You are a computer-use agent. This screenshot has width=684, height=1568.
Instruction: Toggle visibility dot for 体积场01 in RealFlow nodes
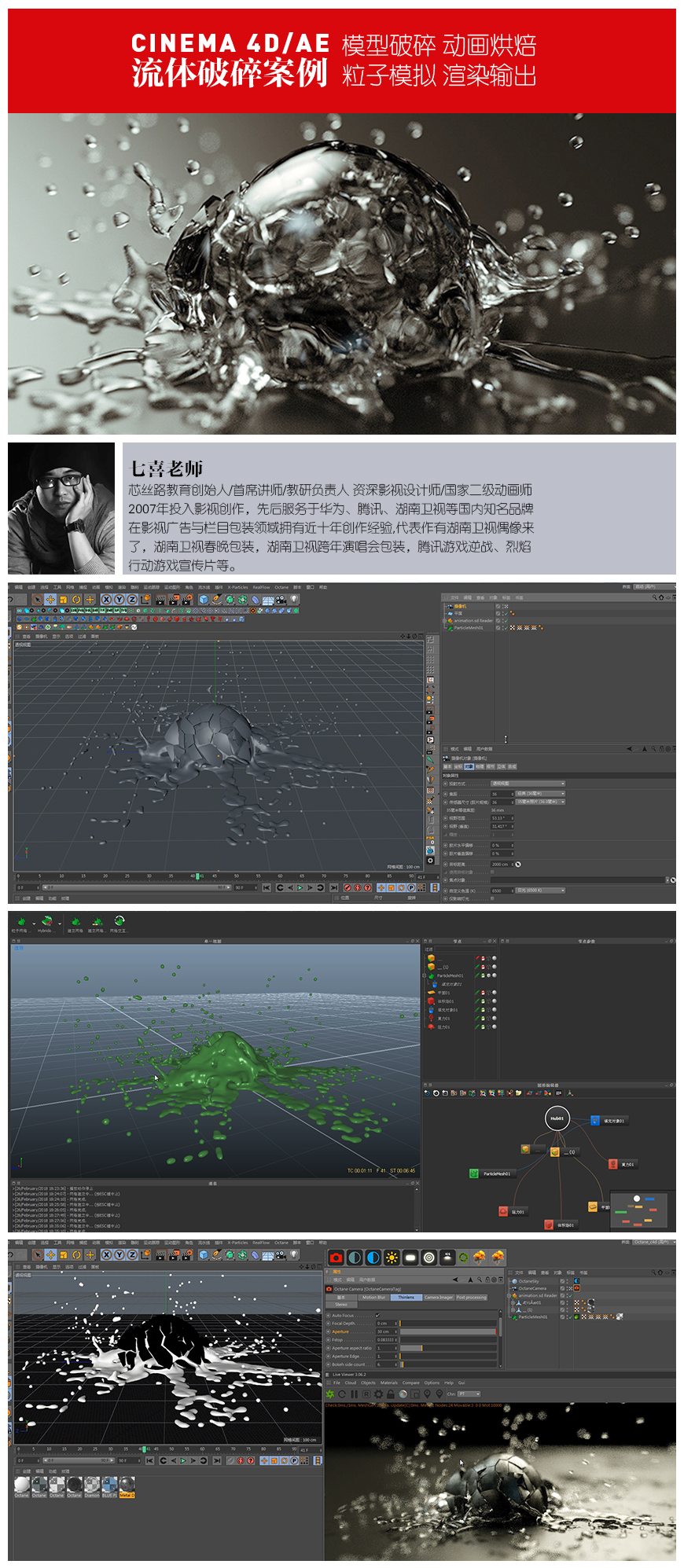pyautogui.click(x=494, y=1001)
